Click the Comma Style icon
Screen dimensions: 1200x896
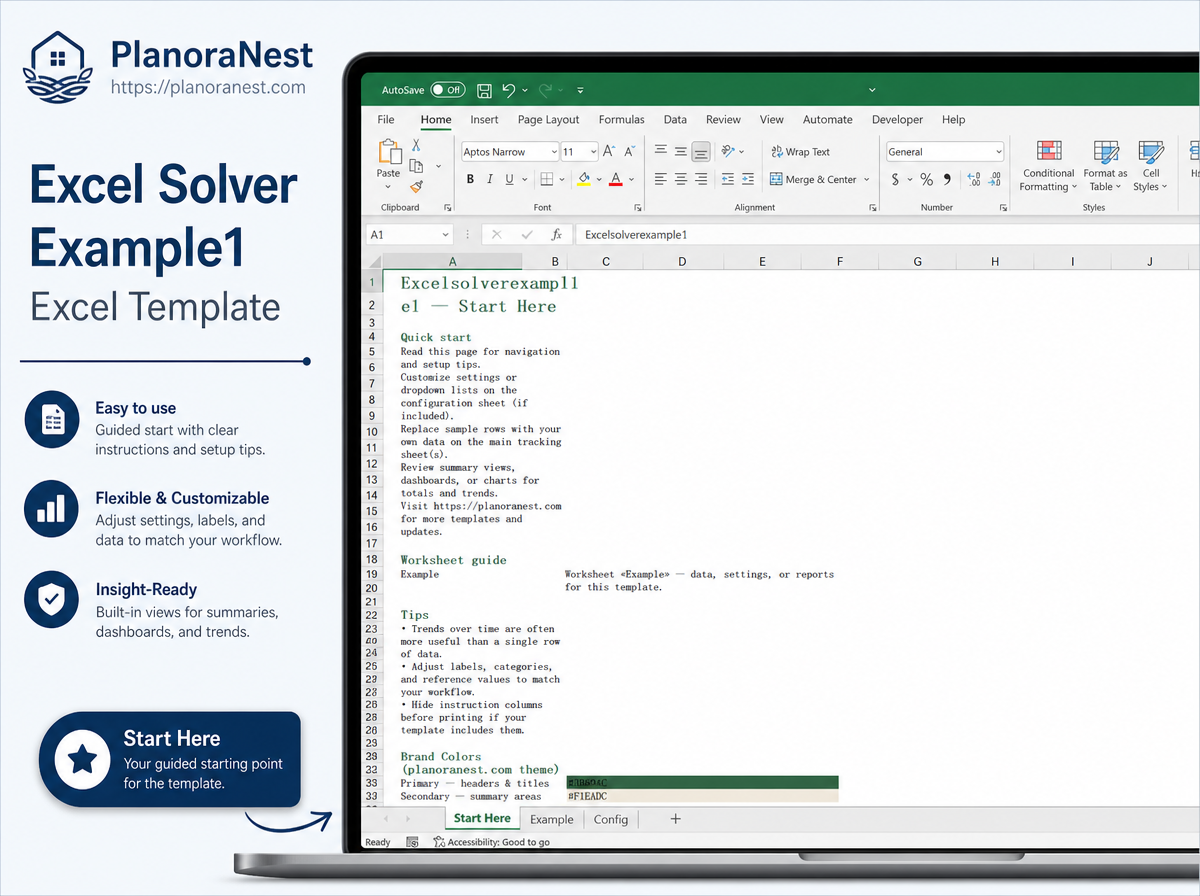click(946, 180)
